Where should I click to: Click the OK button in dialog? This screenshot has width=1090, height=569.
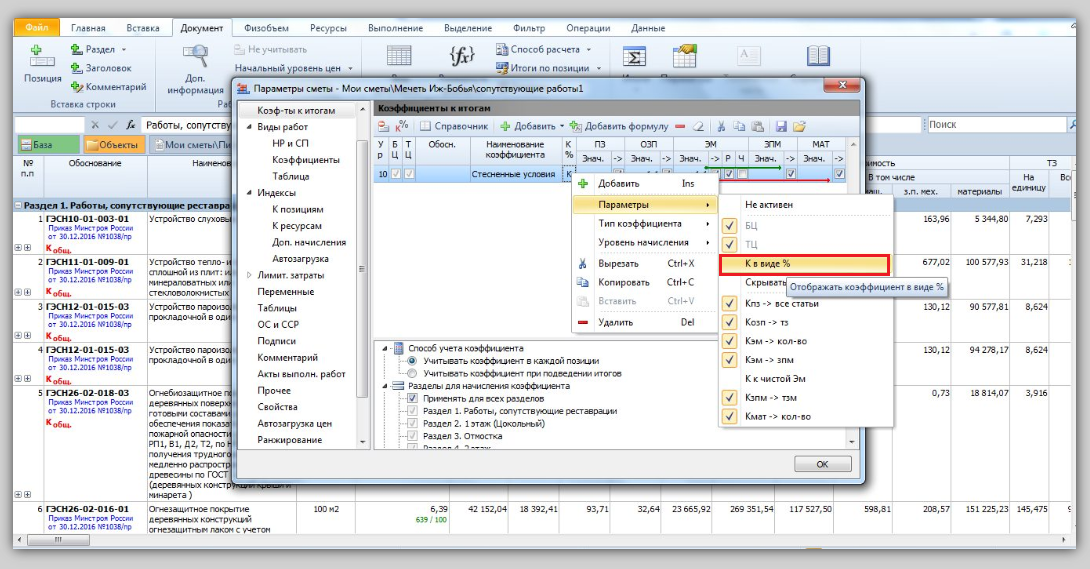coord(822,464)
